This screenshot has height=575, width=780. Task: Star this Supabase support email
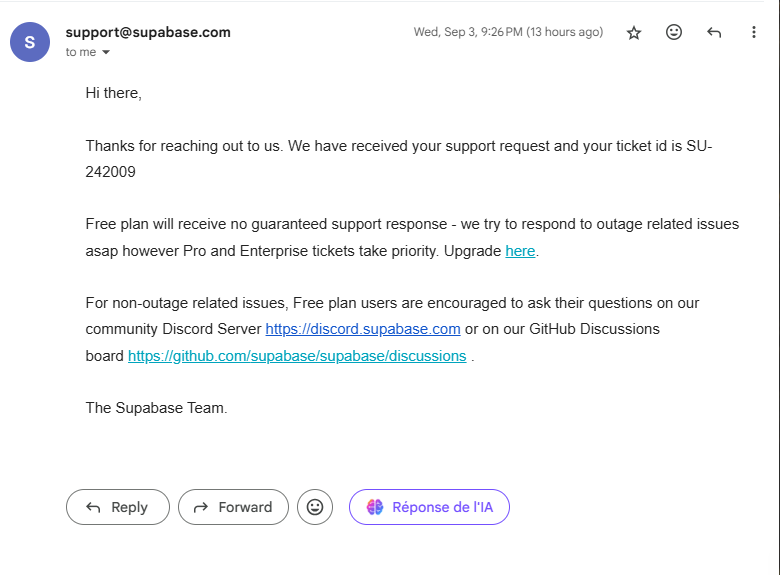(x=634, y=32)
